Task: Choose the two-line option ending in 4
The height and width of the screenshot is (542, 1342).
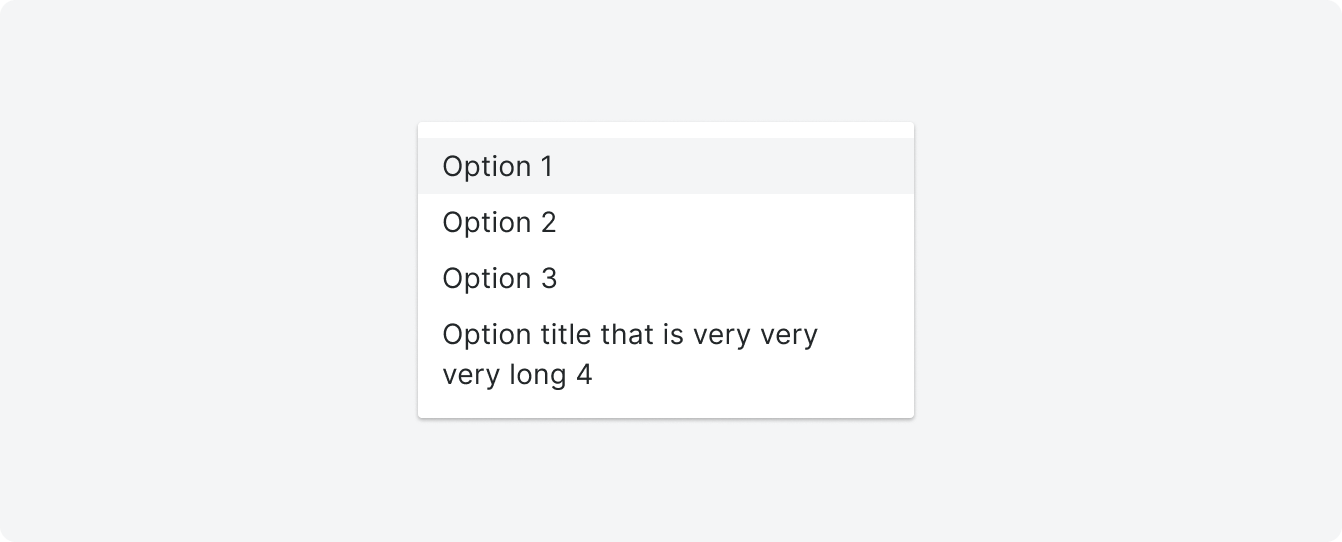Action: 666,355
